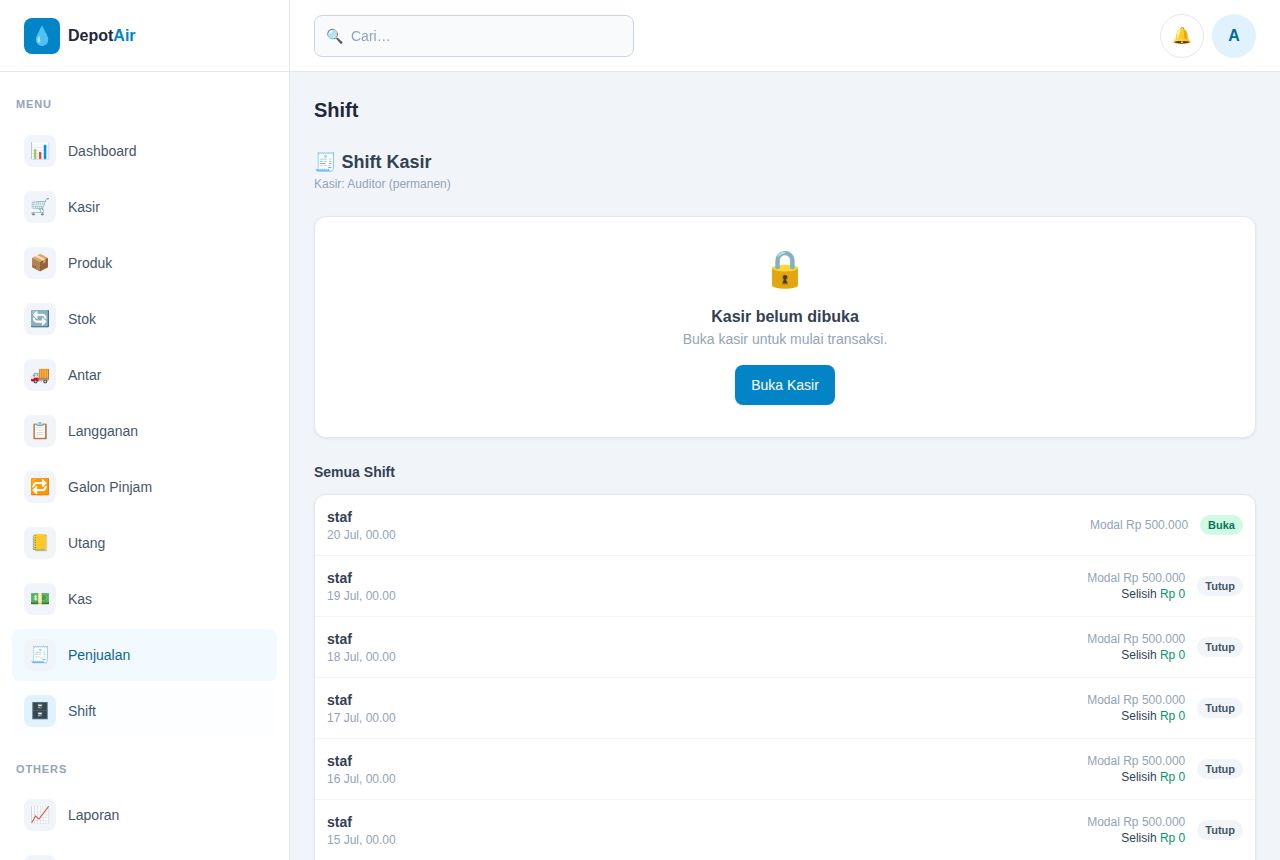Open the Galon Pinjam repeat icon
Viewport: 1280px width, 860px height.
(x=40, y=487)
